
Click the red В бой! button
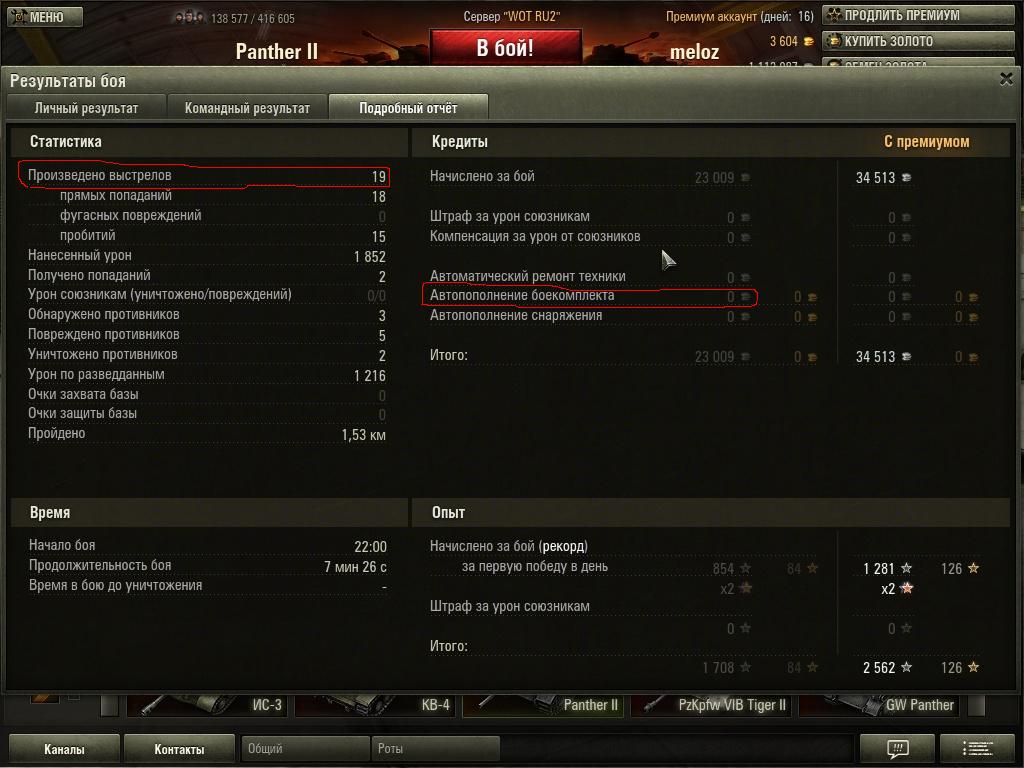click(x=505, y=48)
